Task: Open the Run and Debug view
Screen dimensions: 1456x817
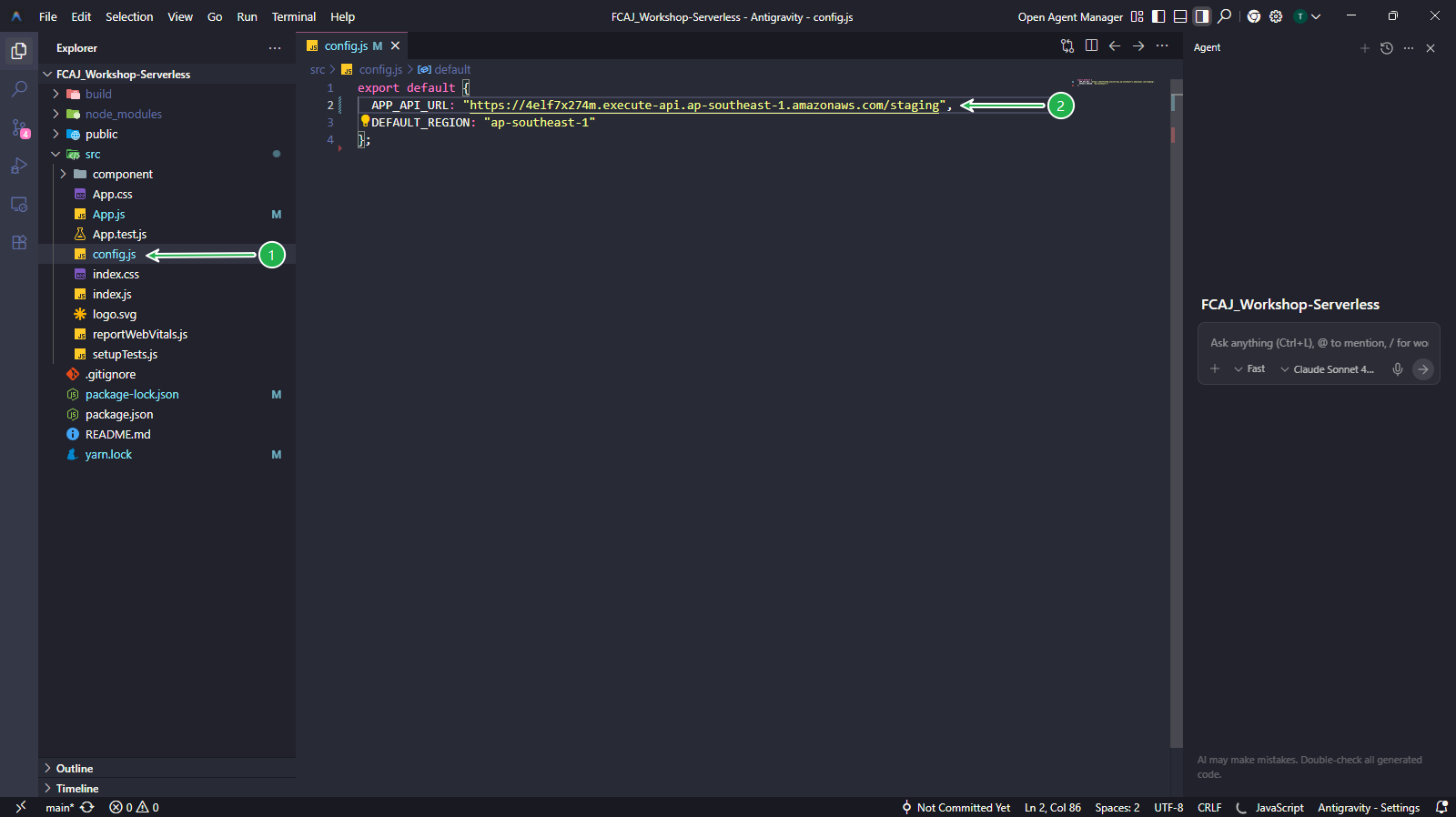Action: [x=19, y=166]
